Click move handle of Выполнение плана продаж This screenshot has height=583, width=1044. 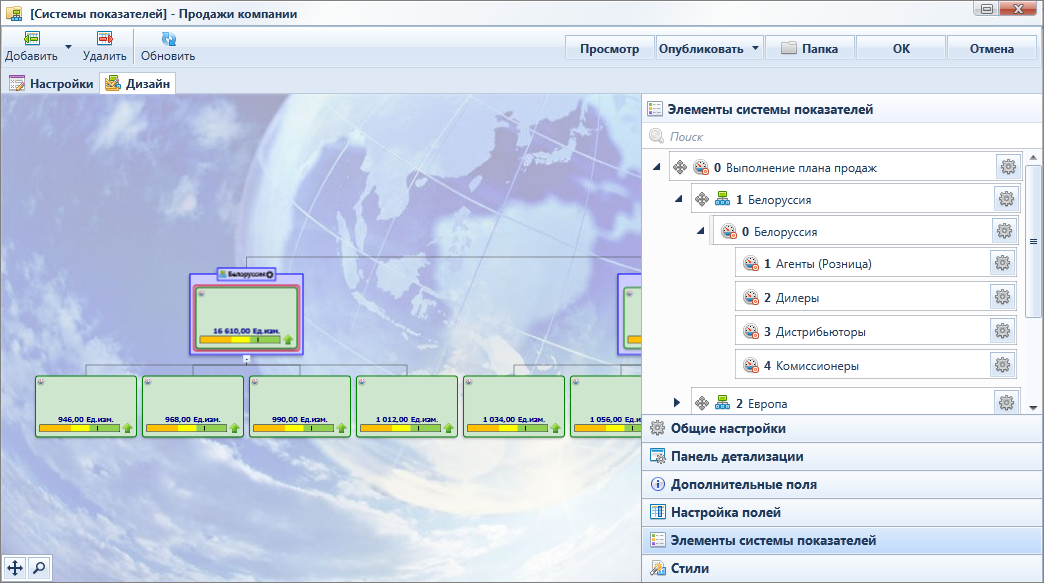(x=680, y=167)
